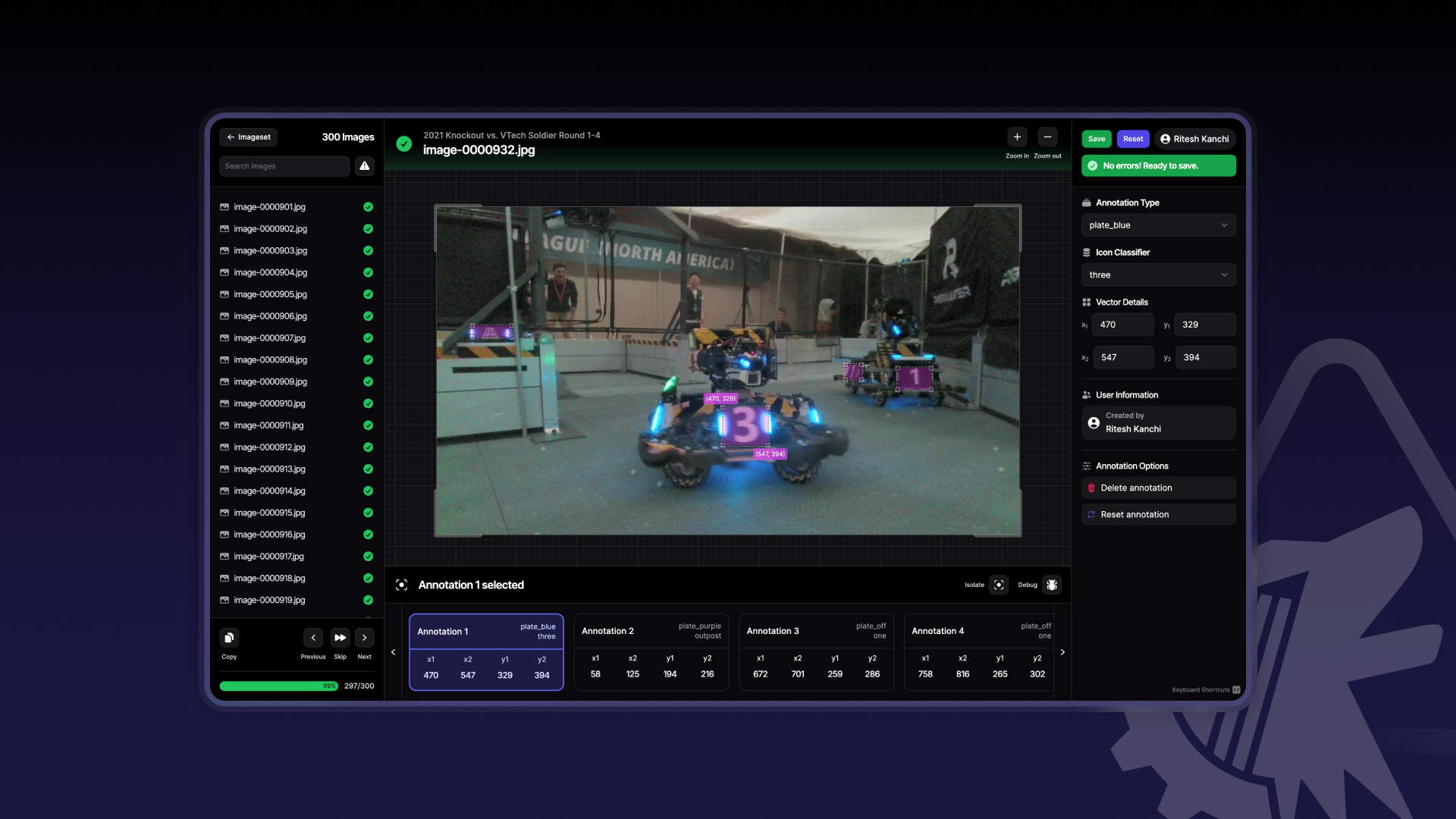Open the Annotation Type plate_blue dropdown
Image resolution: width=1456 pixels, height=819 pixels.
pyautogui.click(x=1158, y=225)
